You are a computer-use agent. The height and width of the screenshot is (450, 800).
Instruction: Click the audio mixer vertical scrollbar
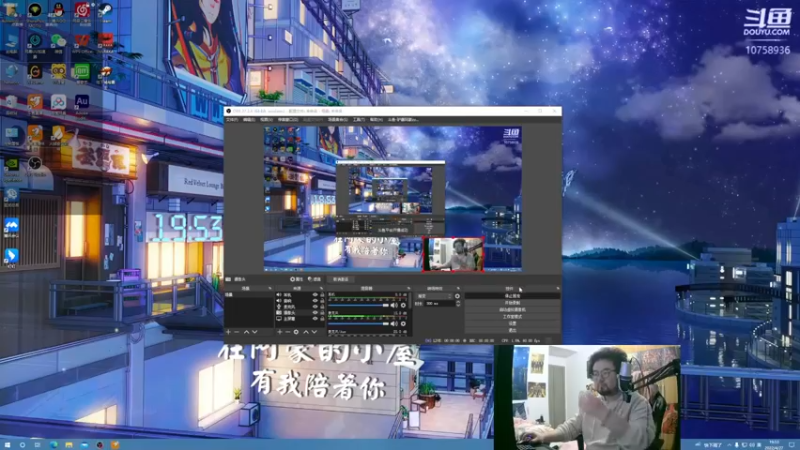411,300
